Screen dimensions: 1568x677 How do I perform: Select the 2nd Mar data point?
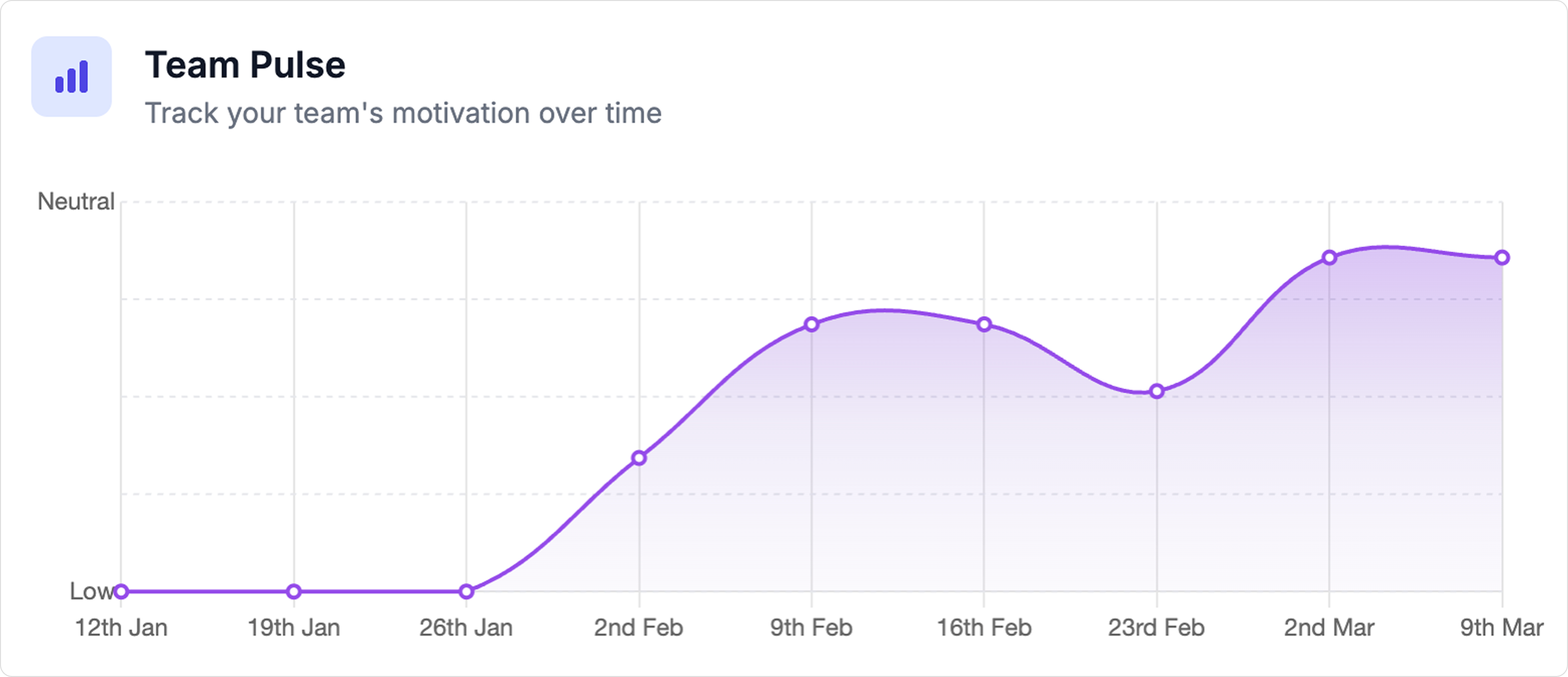coord(1330,257)
